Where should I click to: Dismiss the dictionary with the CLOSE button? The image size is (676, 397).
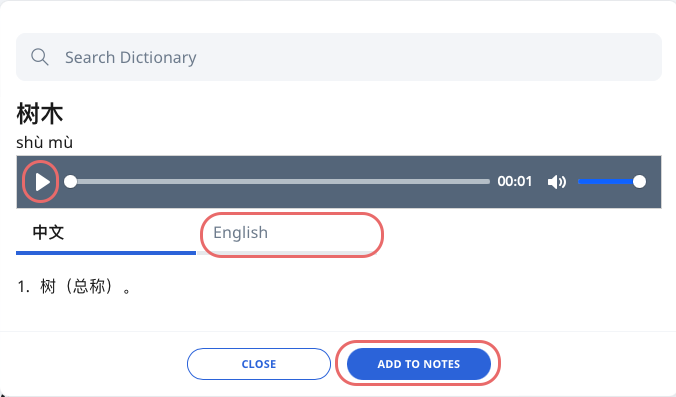click(x=259, y=364)
